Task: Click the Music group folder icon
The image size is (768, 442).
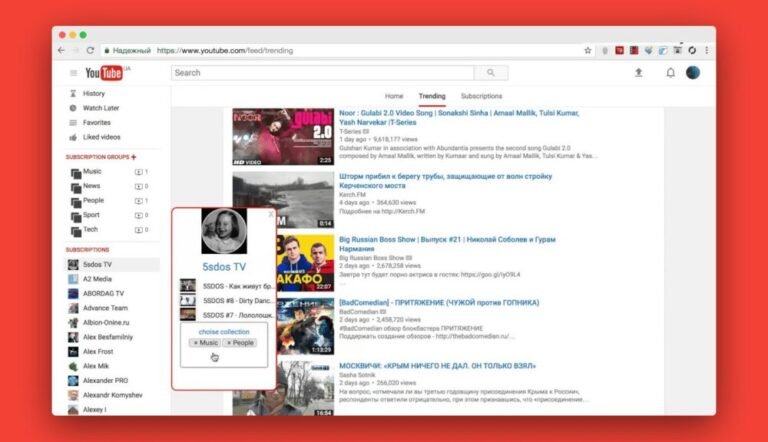Action: click(x=76, y=173)
